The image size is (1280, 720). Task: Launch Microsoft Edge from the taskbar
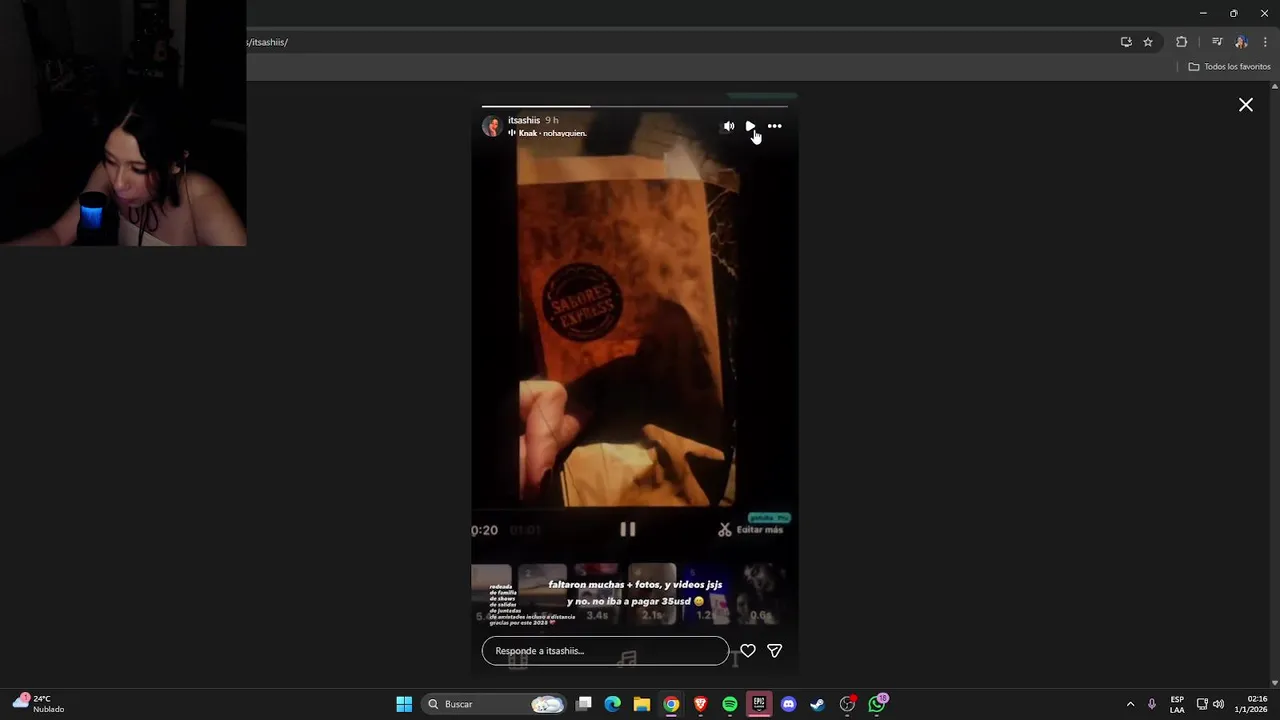613,704
